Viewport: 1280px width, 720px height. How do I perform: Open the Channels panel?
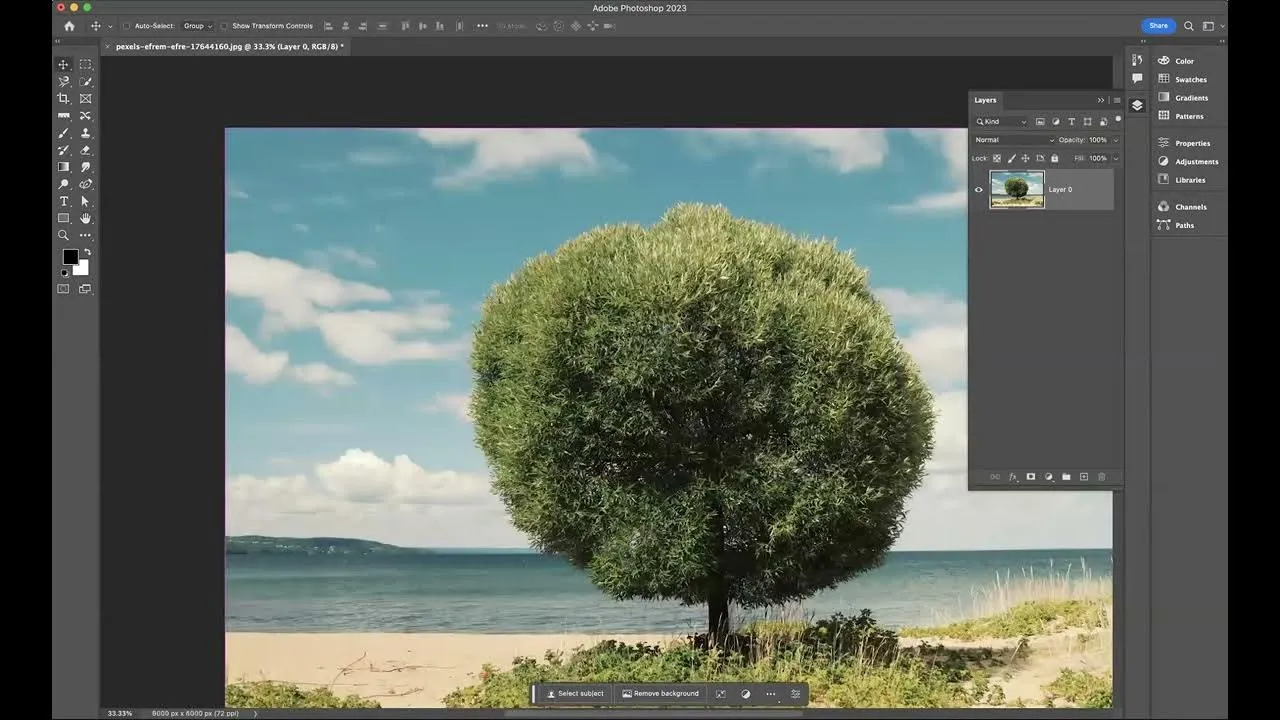[x=1190, y=206]
